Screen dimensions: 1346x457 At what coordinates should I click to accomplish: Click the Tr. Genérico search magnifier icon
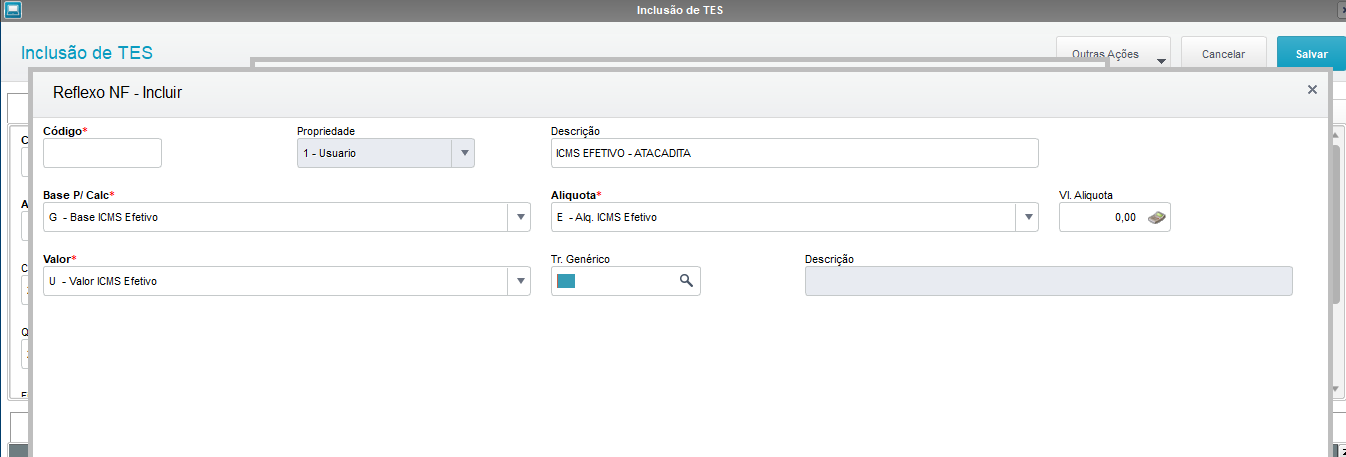pos(686,281)
